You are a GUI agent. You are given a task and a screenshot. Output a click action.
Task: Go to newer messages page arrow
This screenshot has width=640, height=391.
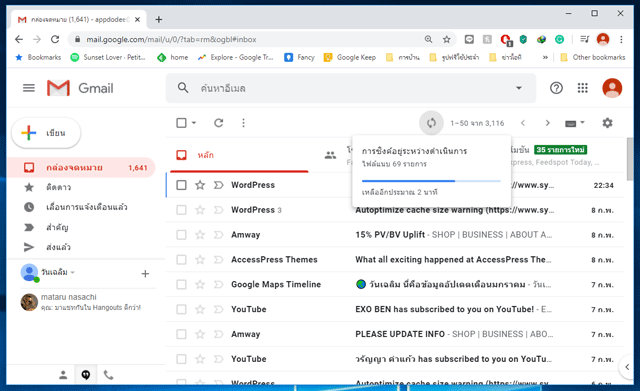click(x=523, y=123)
